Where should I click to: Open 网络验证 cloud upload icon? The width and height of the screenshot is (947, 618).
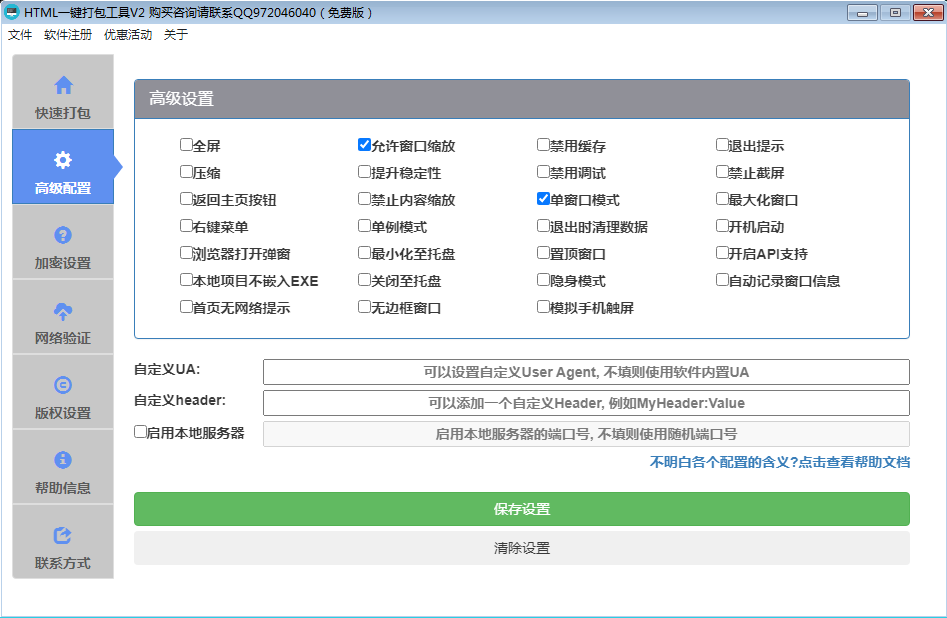tap(63, 311)
